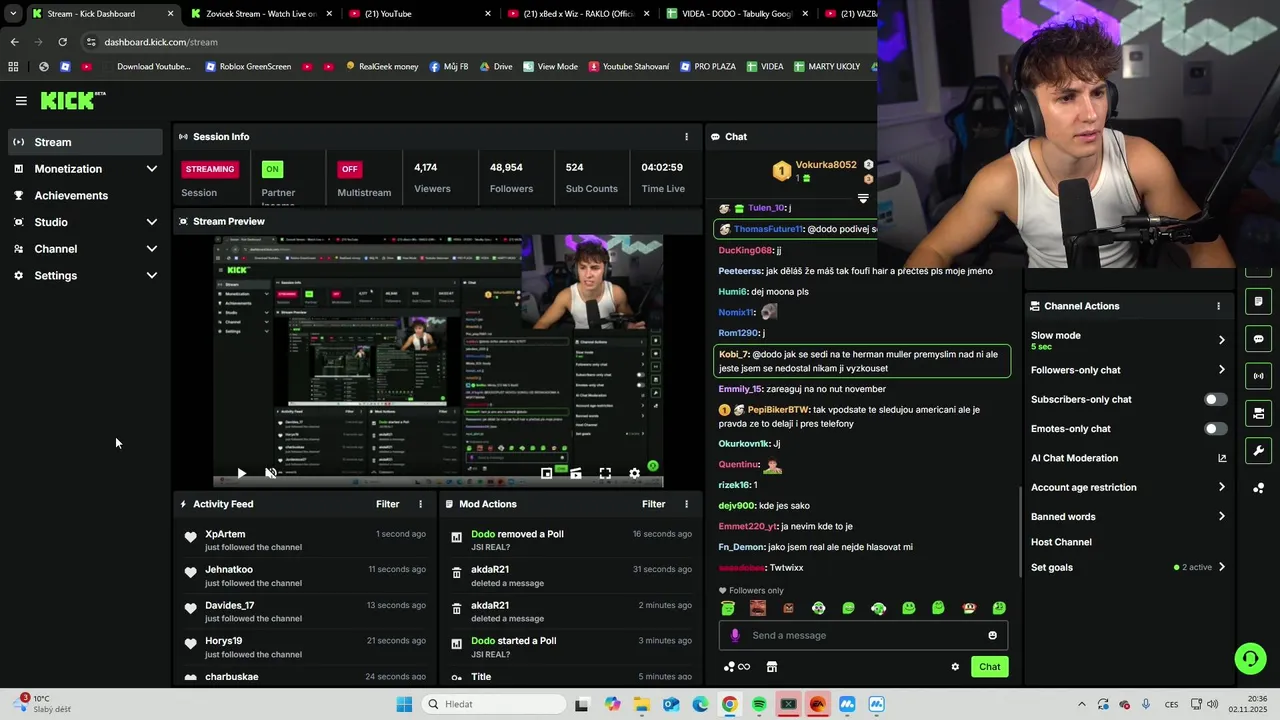Toggle Subscribers-only chat switch

tap(1215, 400)
